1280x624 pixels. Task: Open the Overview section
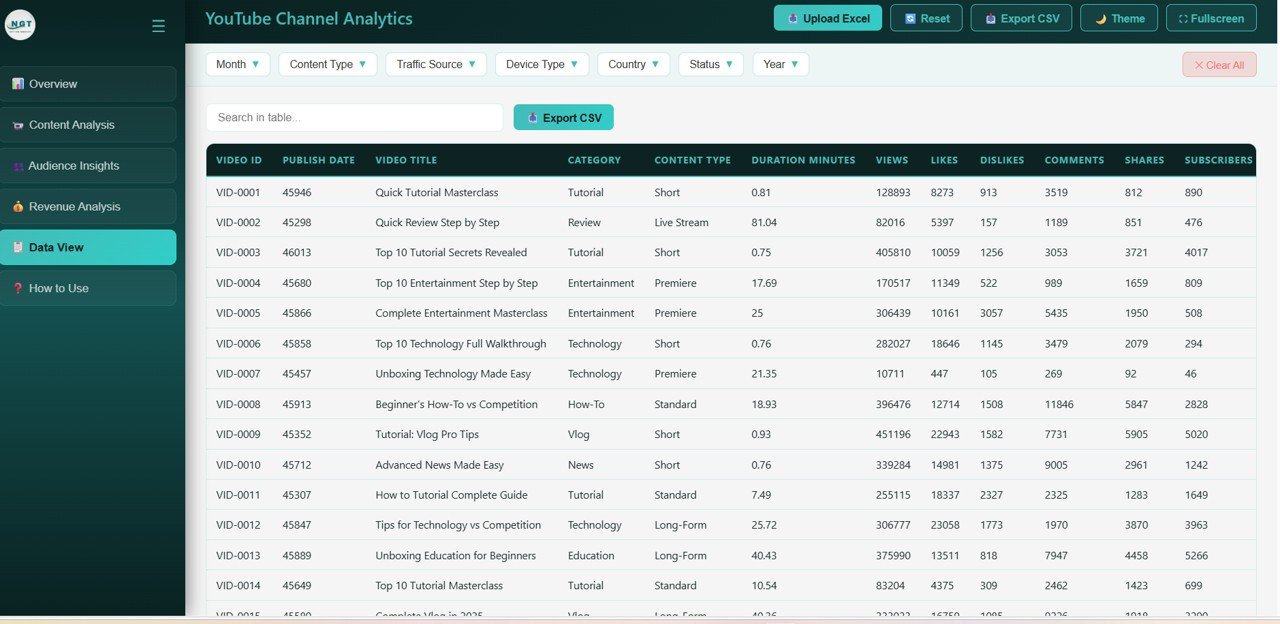tap(89, 84)
